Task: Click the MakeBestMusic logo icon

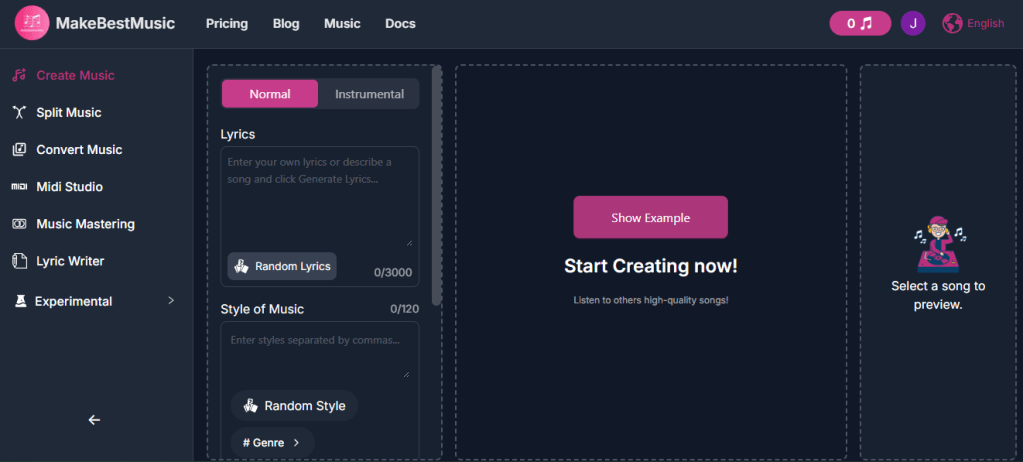Action: tap(32, 23)
